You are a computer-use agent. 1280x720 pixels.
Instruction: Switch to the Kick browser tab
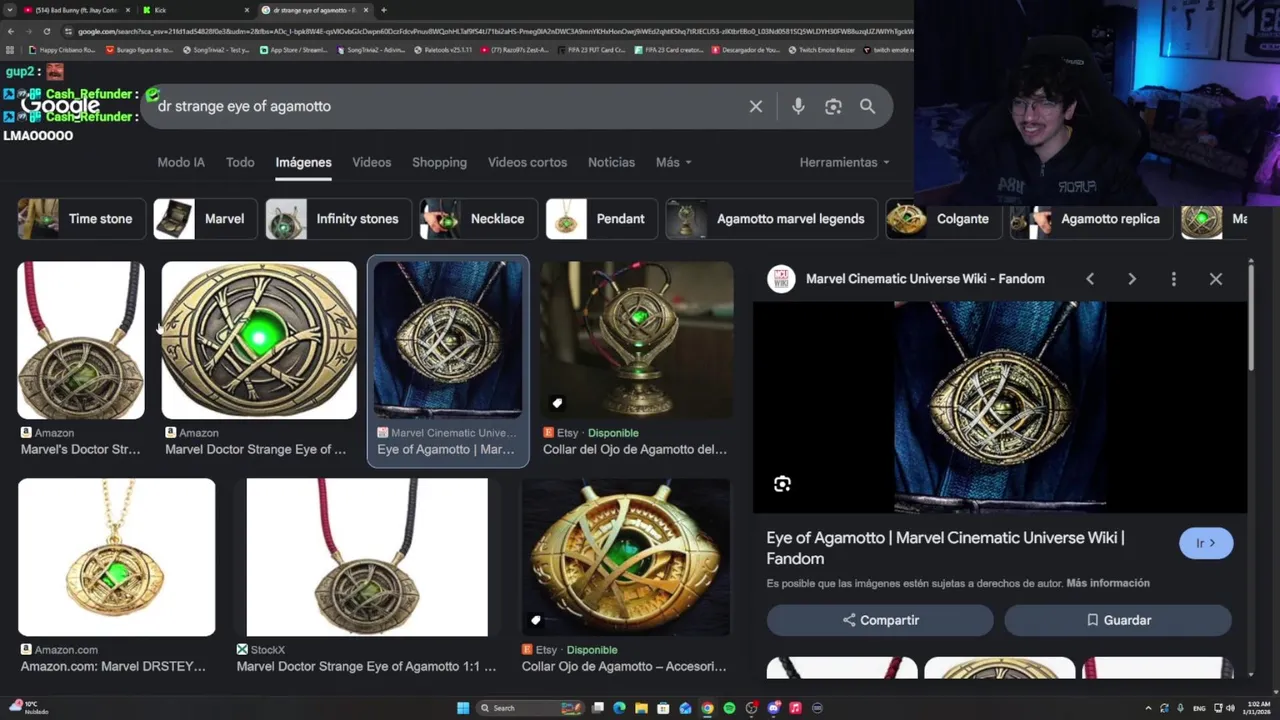click(195, 10)
